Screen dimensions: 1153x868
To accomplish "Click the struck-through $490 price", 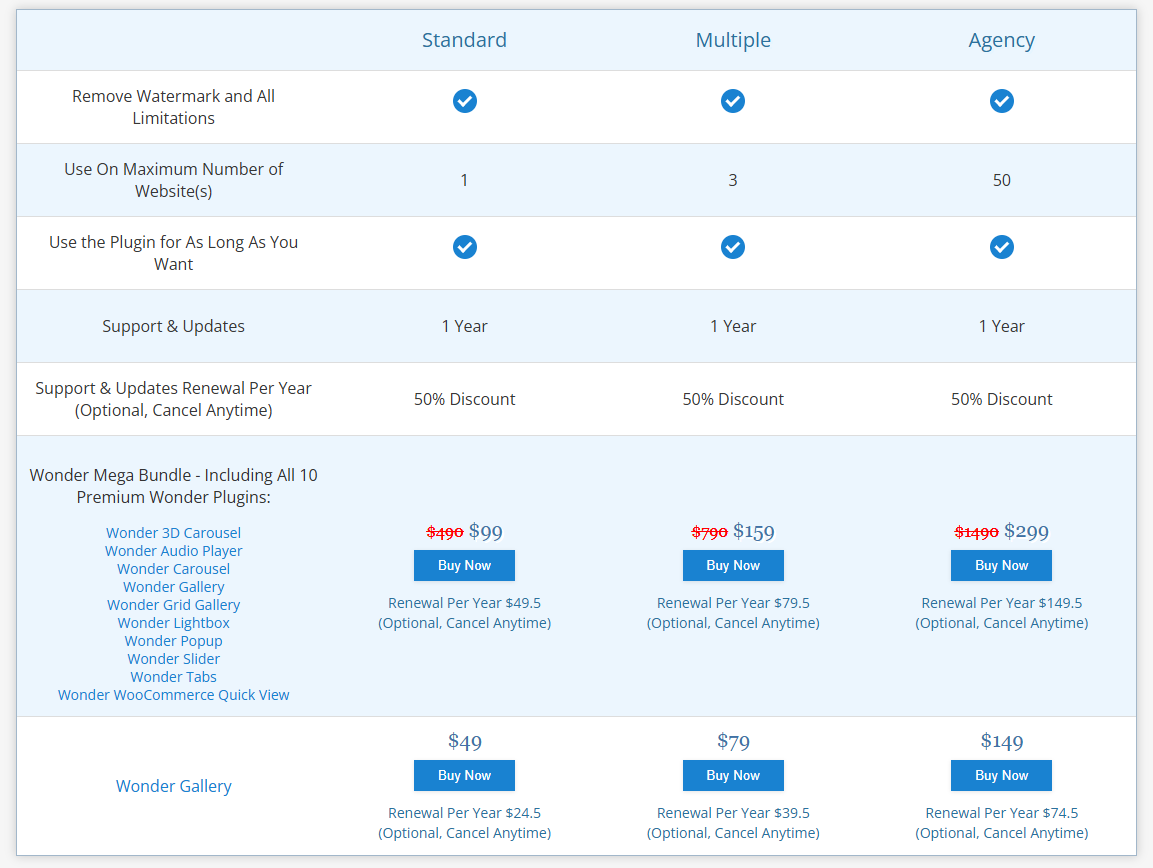I will coord(445,533).
